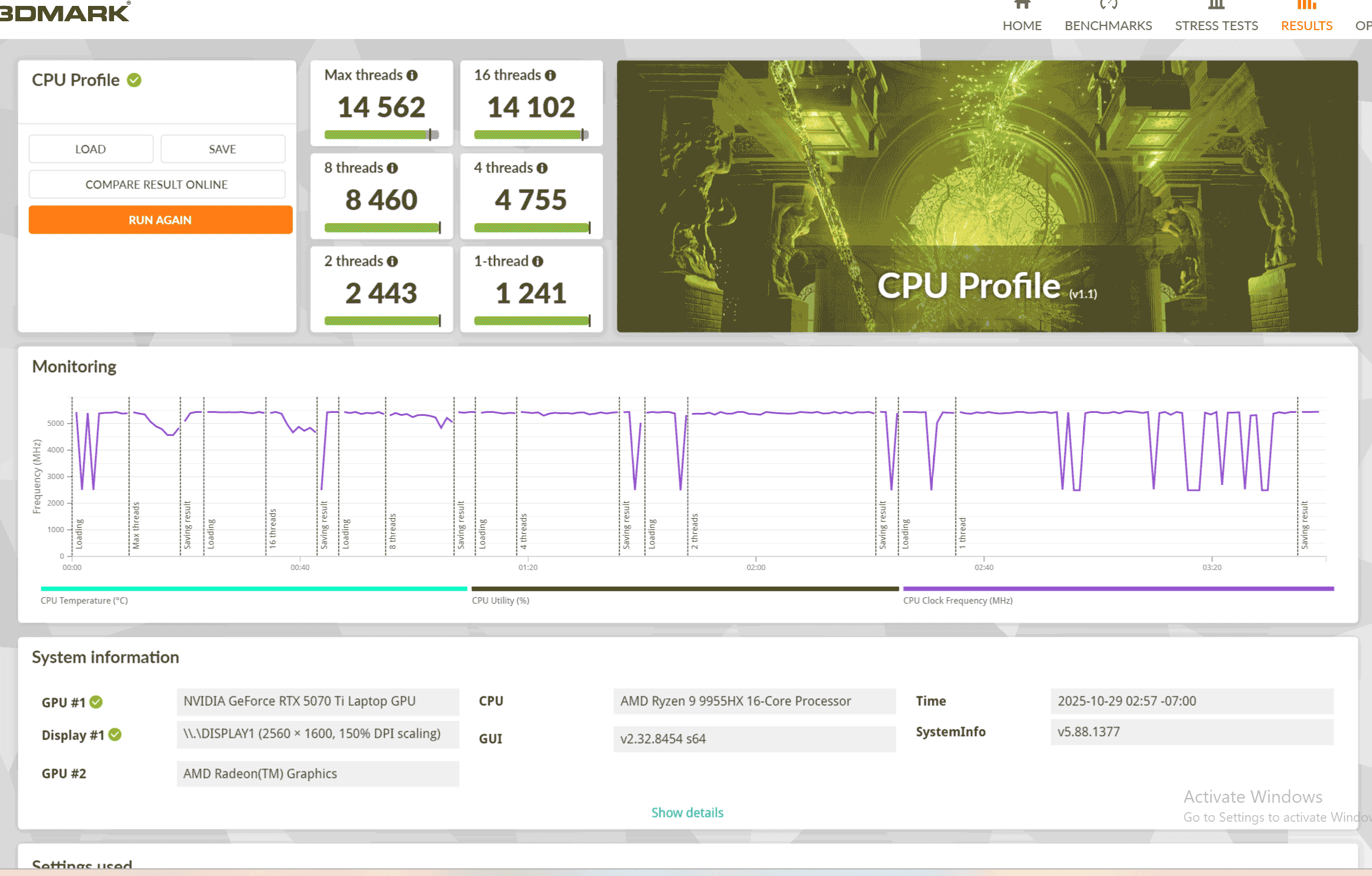The width and height of the screenshot is (1372, 876).
Task: Expand Show details in System information
Action: [687, 813]
